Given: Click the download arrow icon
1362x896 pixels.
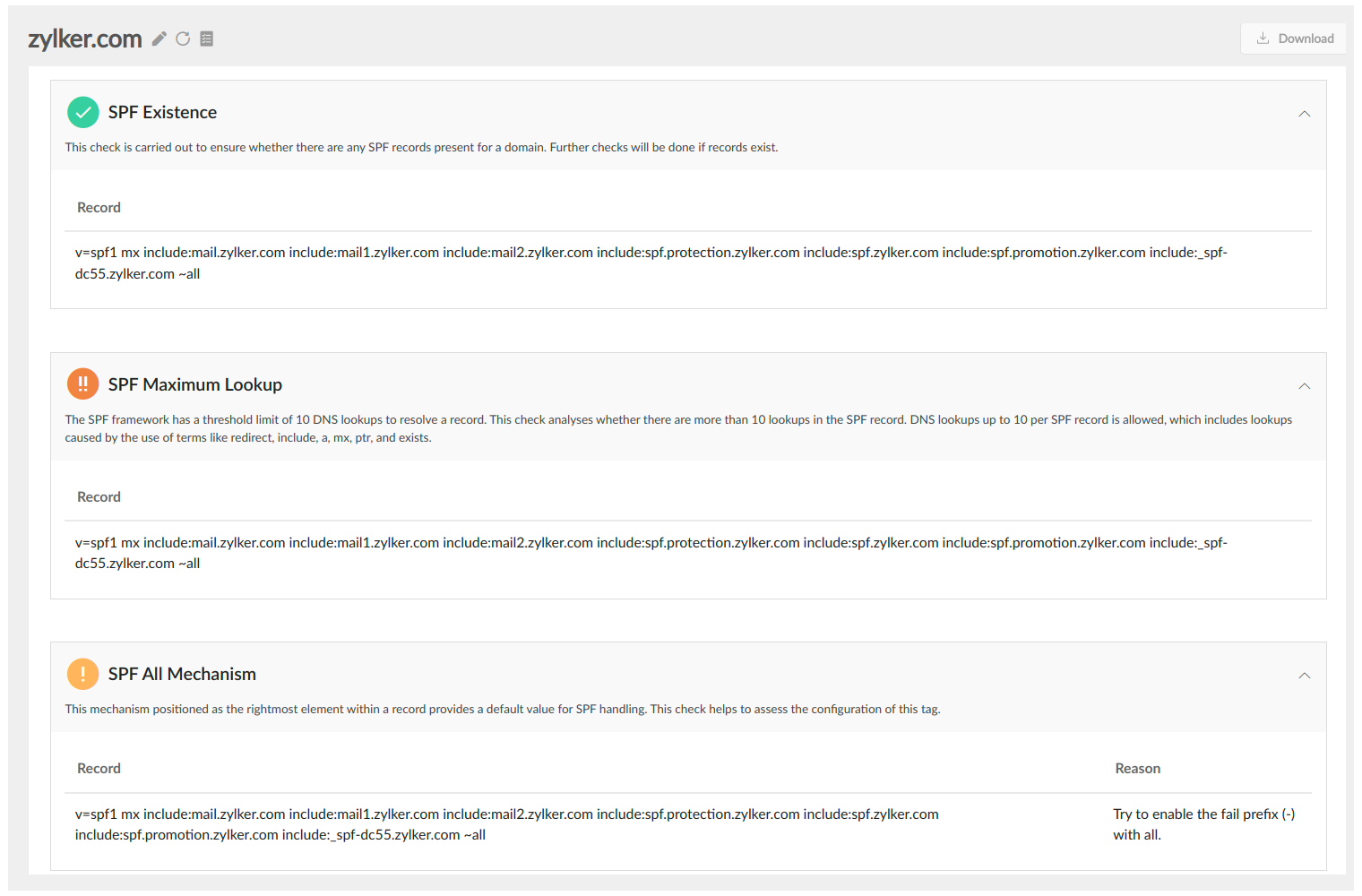Looking at the screenshot, I should 1263,39.
